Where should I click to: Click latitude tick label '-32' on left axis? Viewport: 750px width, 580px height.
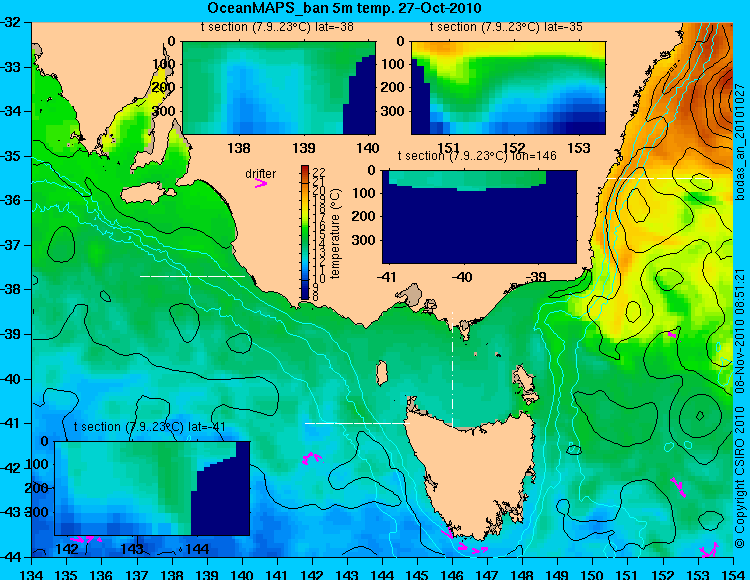click(x=11, y=22)
